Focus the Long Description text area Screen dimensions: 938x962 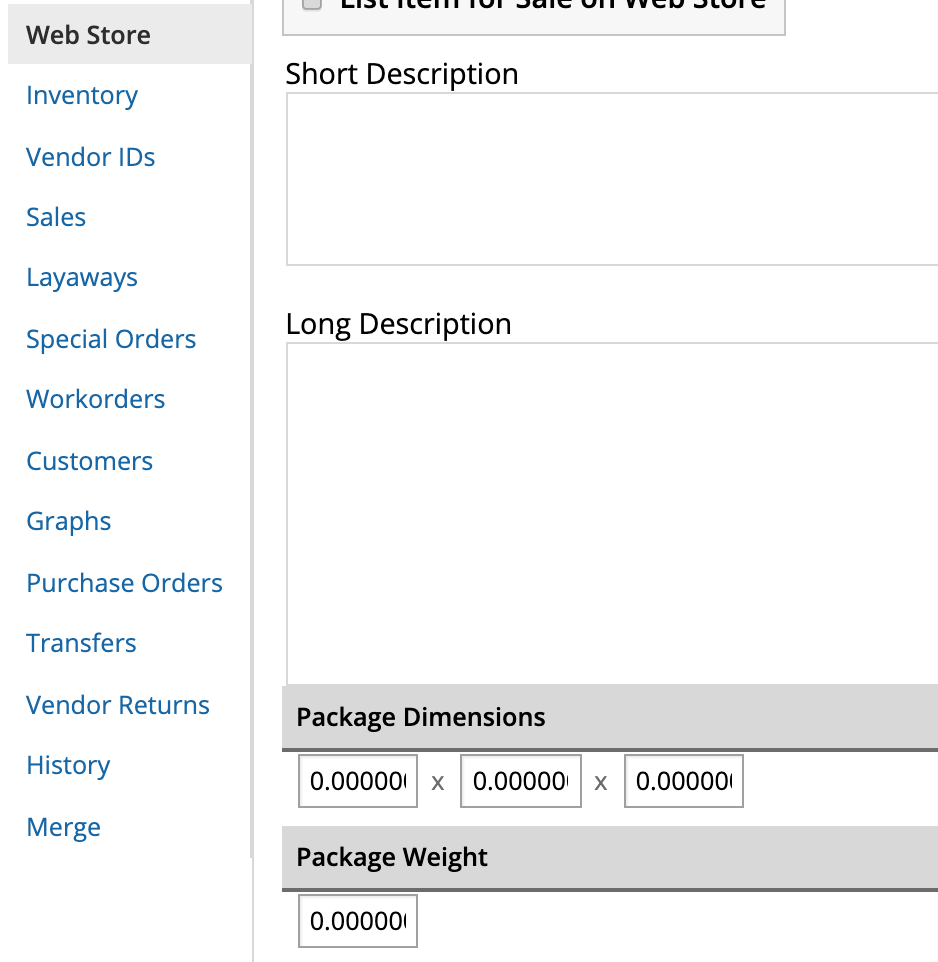611,512
